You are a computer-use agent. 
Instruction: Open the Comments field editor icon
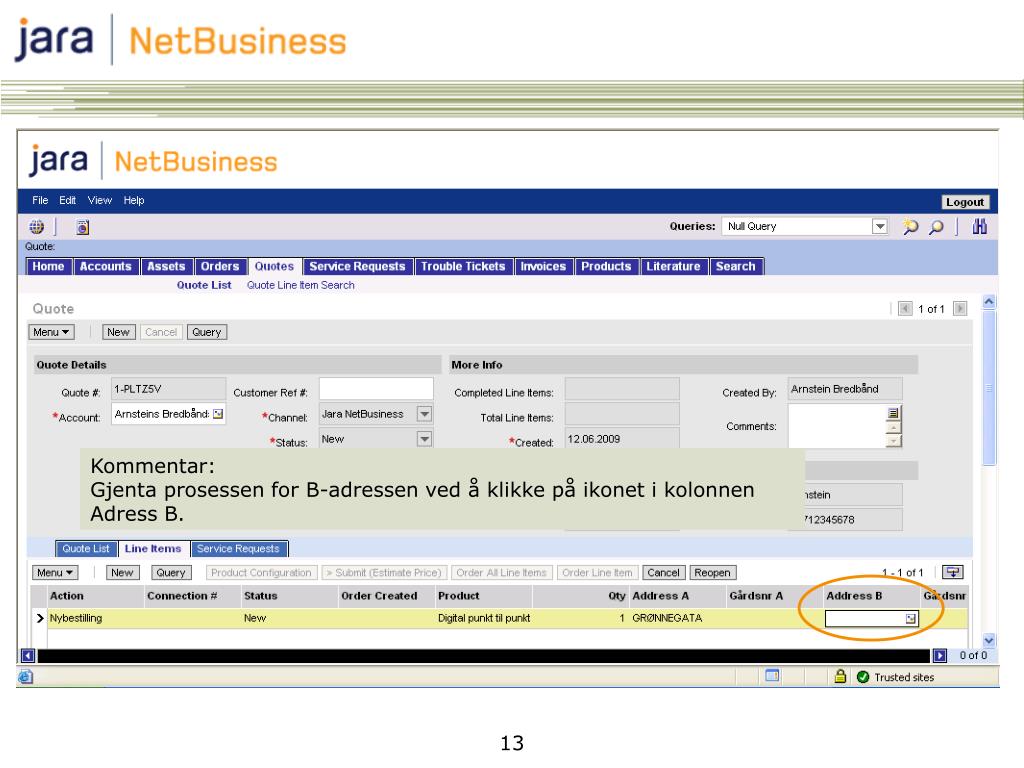893,413
